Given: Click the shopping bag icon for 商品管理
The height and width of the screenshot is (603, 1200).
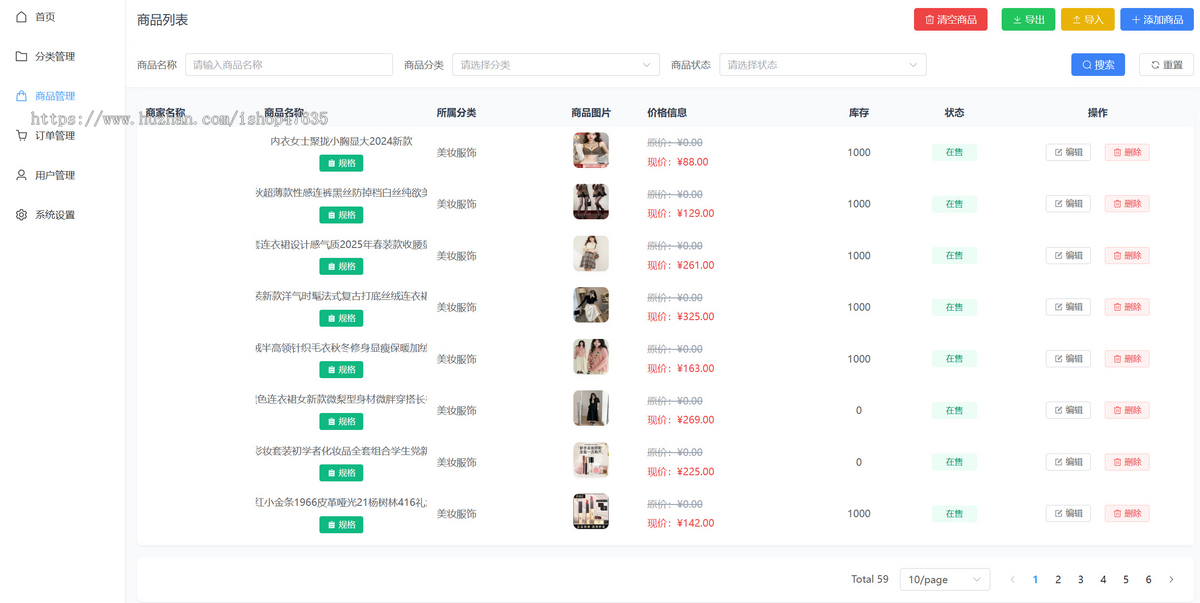Looking at the screenshot, I should point(21,96).
